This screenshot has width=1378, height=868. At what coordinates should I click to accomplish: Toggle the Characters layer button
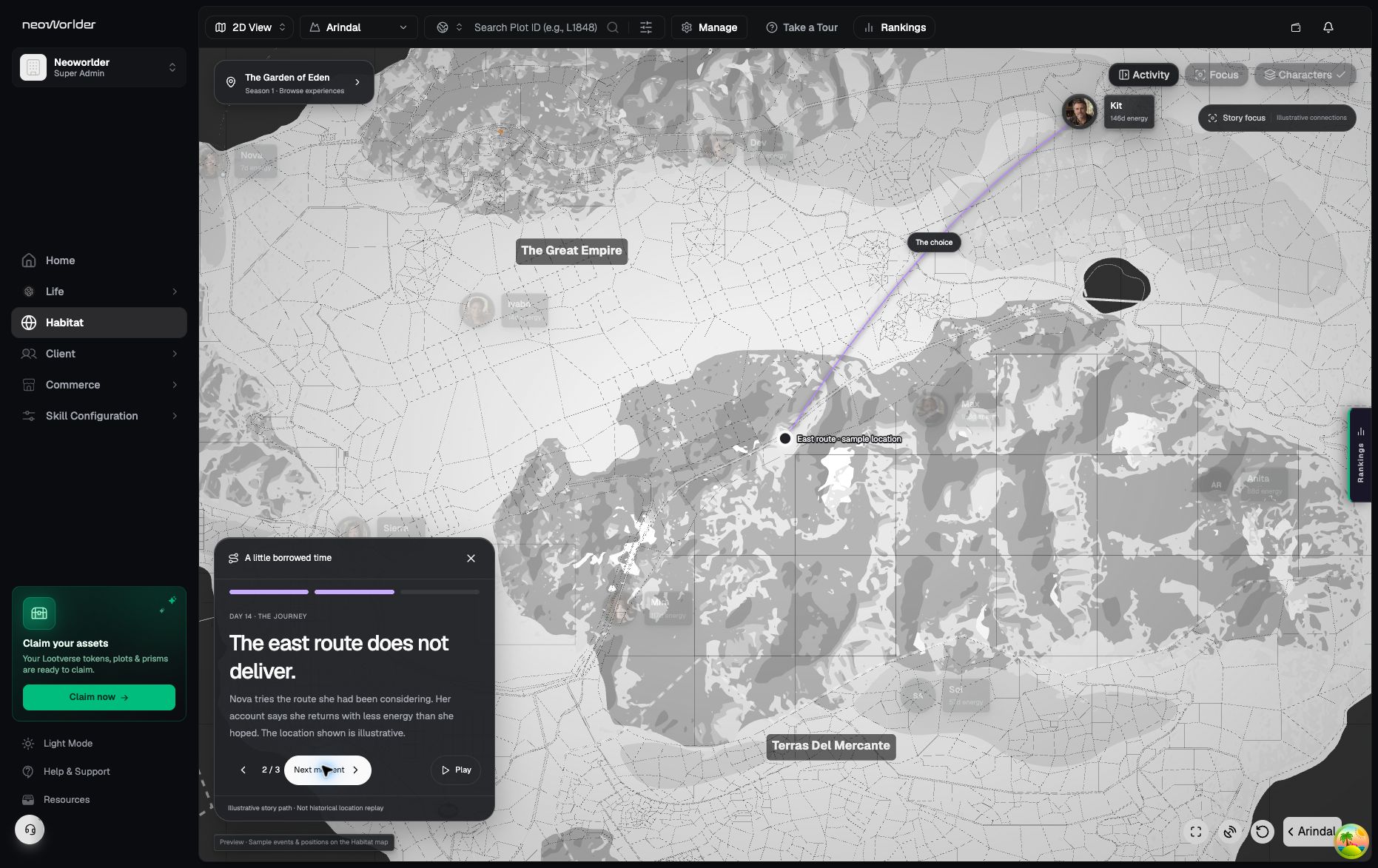pos(1305,75)
